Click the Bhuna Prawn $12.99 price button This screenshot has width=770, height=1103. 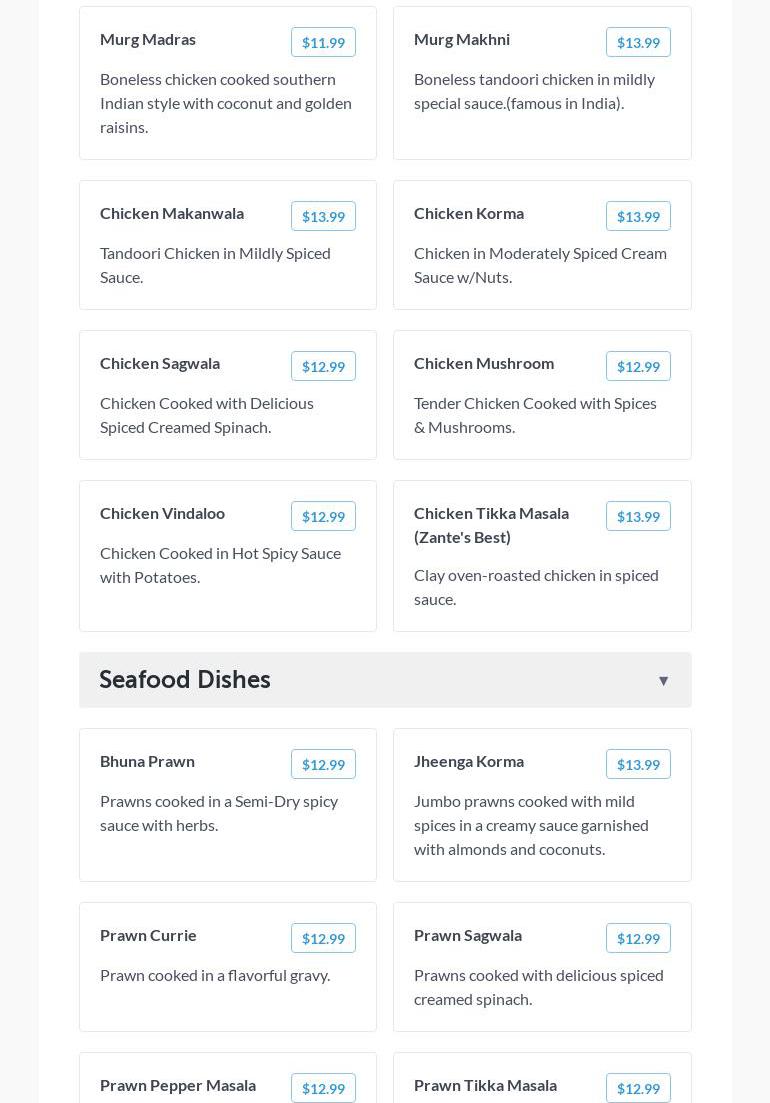[323, 764]
